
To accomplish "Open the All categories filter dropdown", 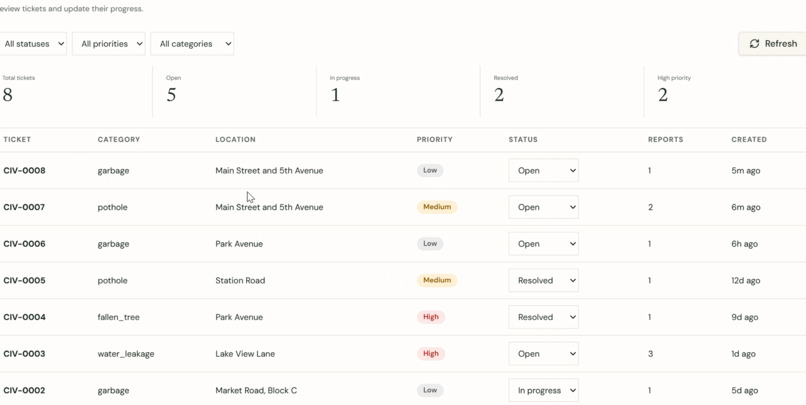I will click(x=192, y=44).
